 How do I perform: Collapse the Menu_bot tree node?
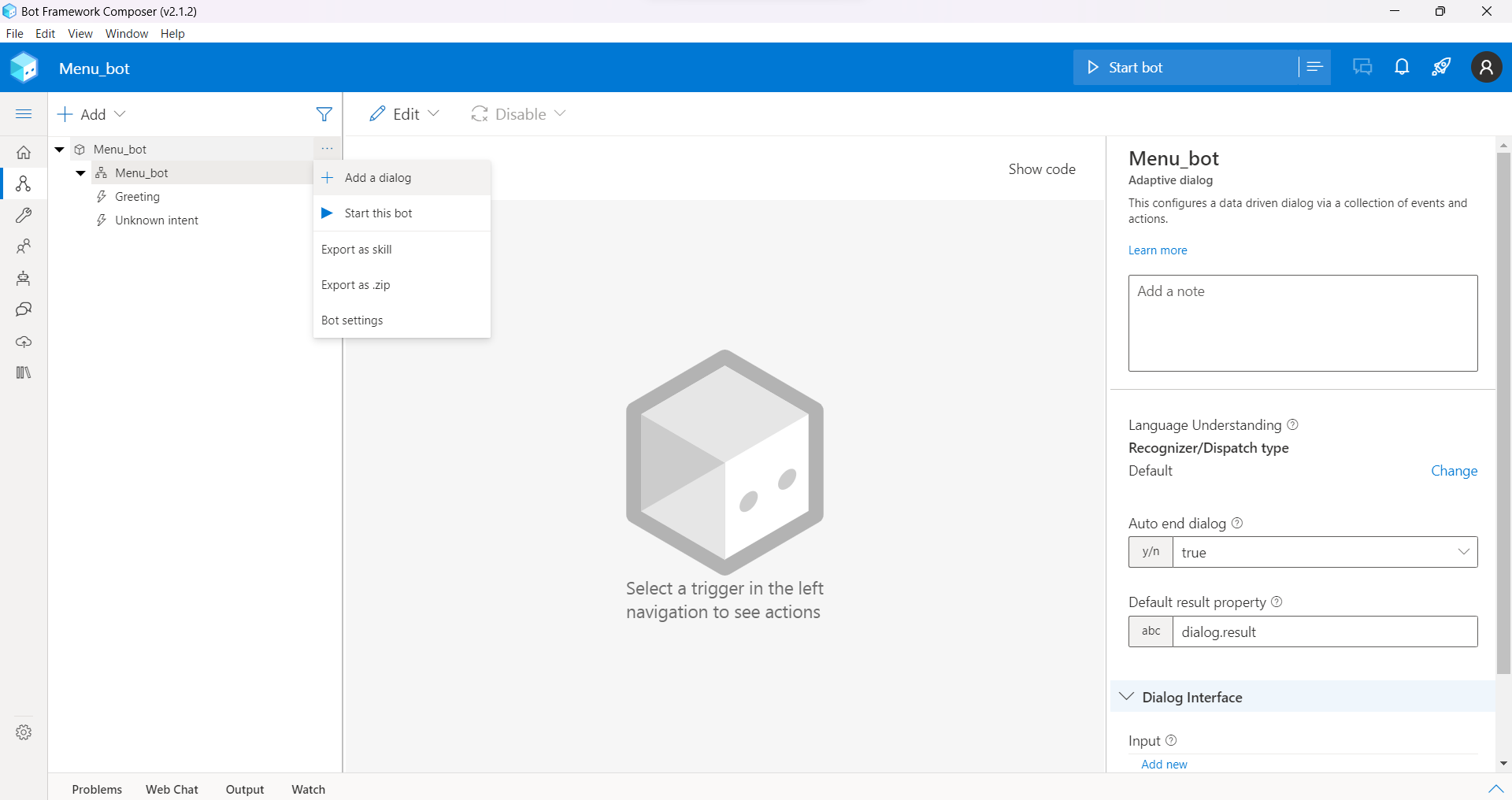[59, 149]
